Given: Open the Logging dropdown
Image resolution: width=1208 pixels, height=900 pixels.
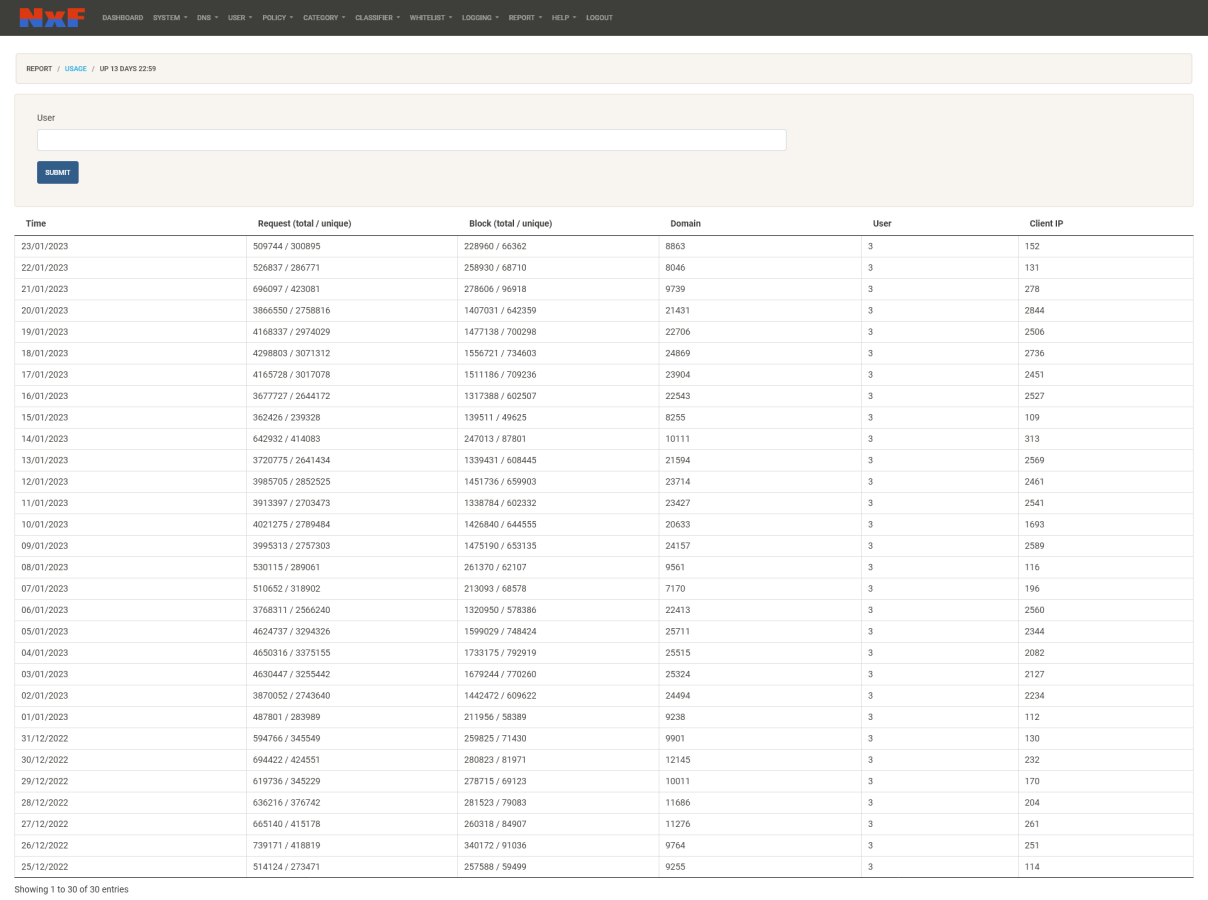Looking at the screenshot, I should coord(480,18).
